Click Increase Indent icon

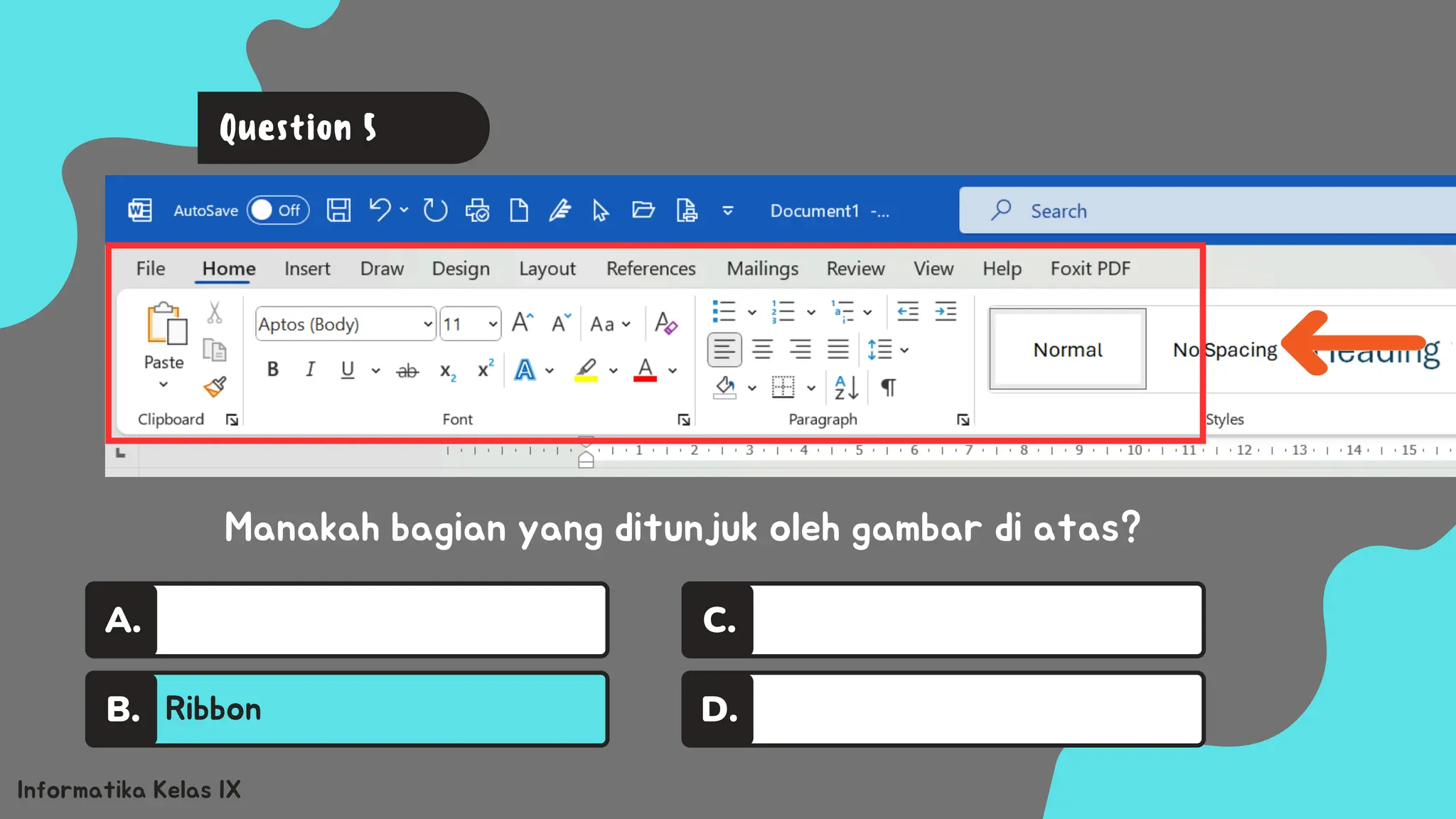946,311
